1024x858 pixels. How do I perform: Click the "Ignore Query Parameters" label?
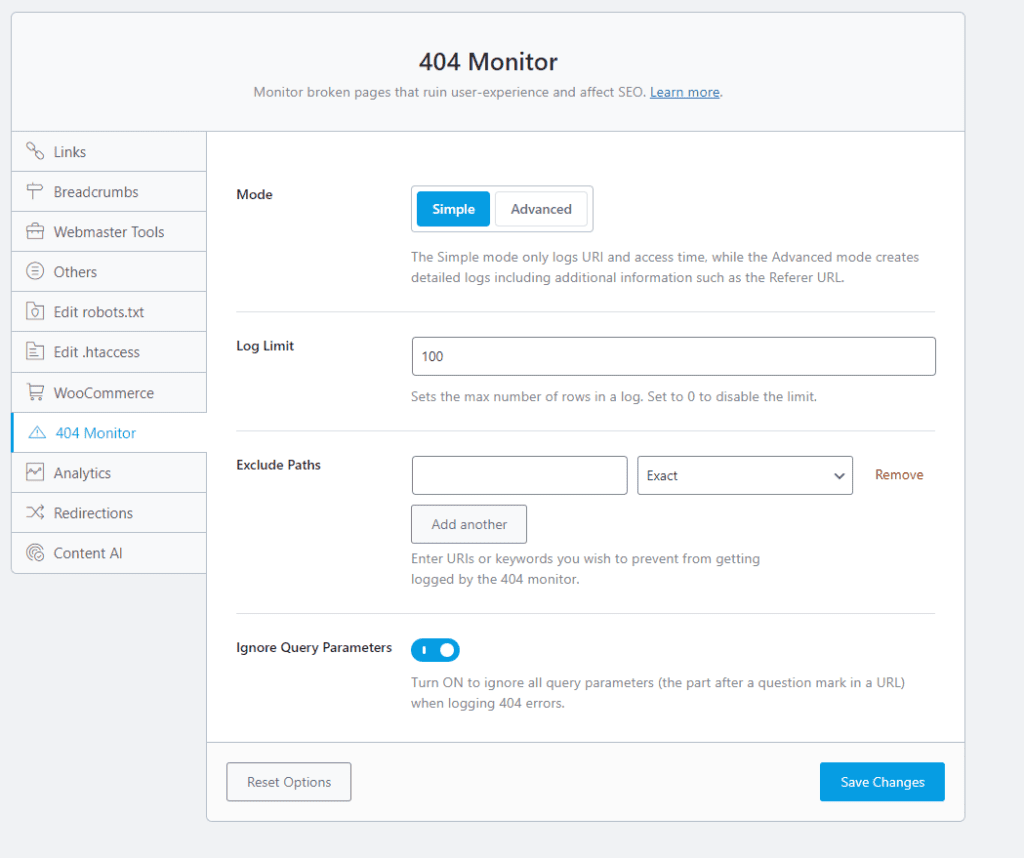point(314,648)
